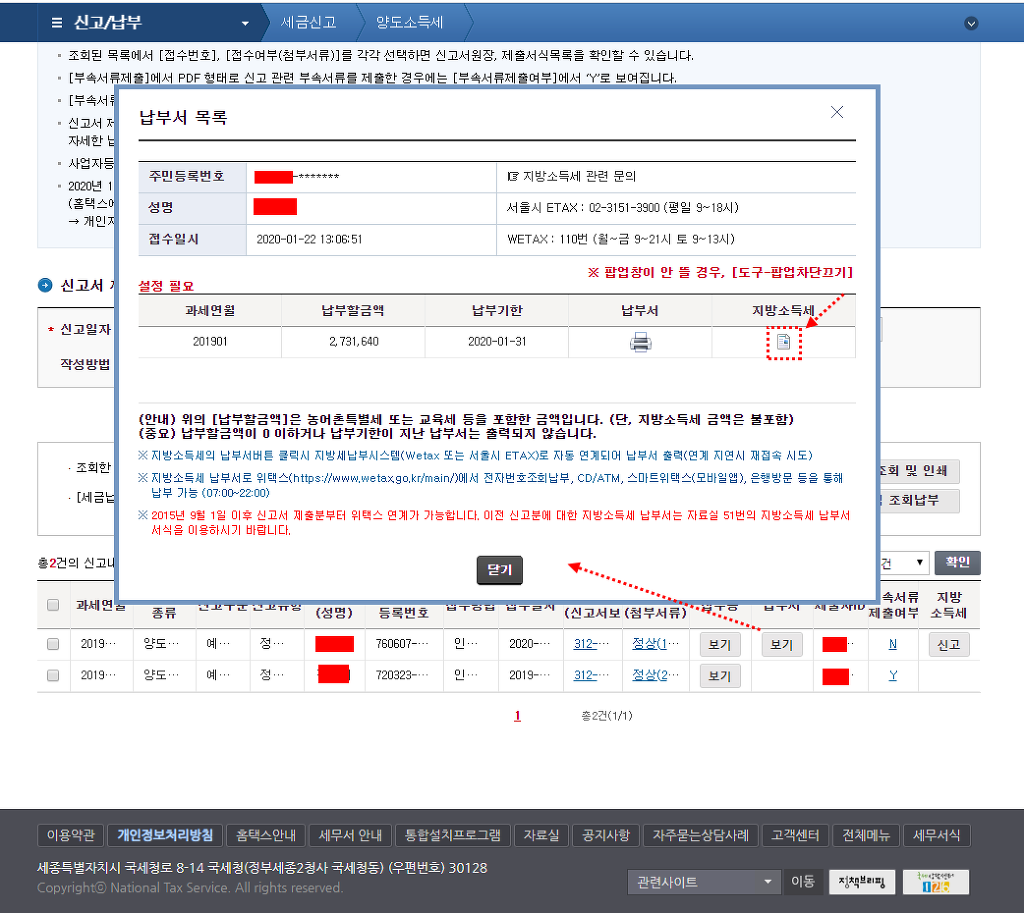The height and width of the screenshot is (913, 1024).
Task: Click the 이동 button in footer
Action: coord(803,882)
